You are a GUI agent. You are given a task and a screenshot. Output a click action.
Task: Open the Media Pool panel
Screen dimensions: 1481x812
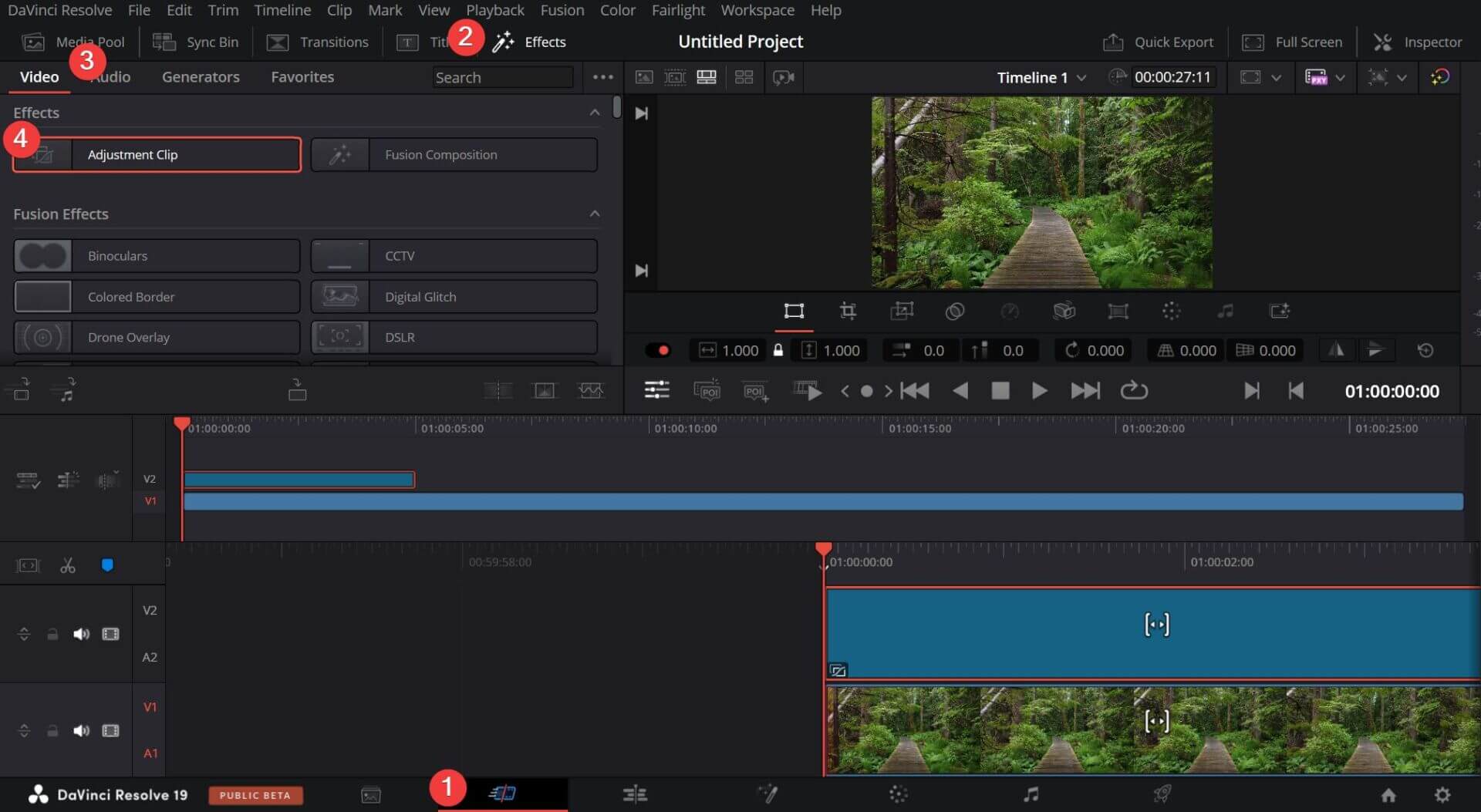76,42
